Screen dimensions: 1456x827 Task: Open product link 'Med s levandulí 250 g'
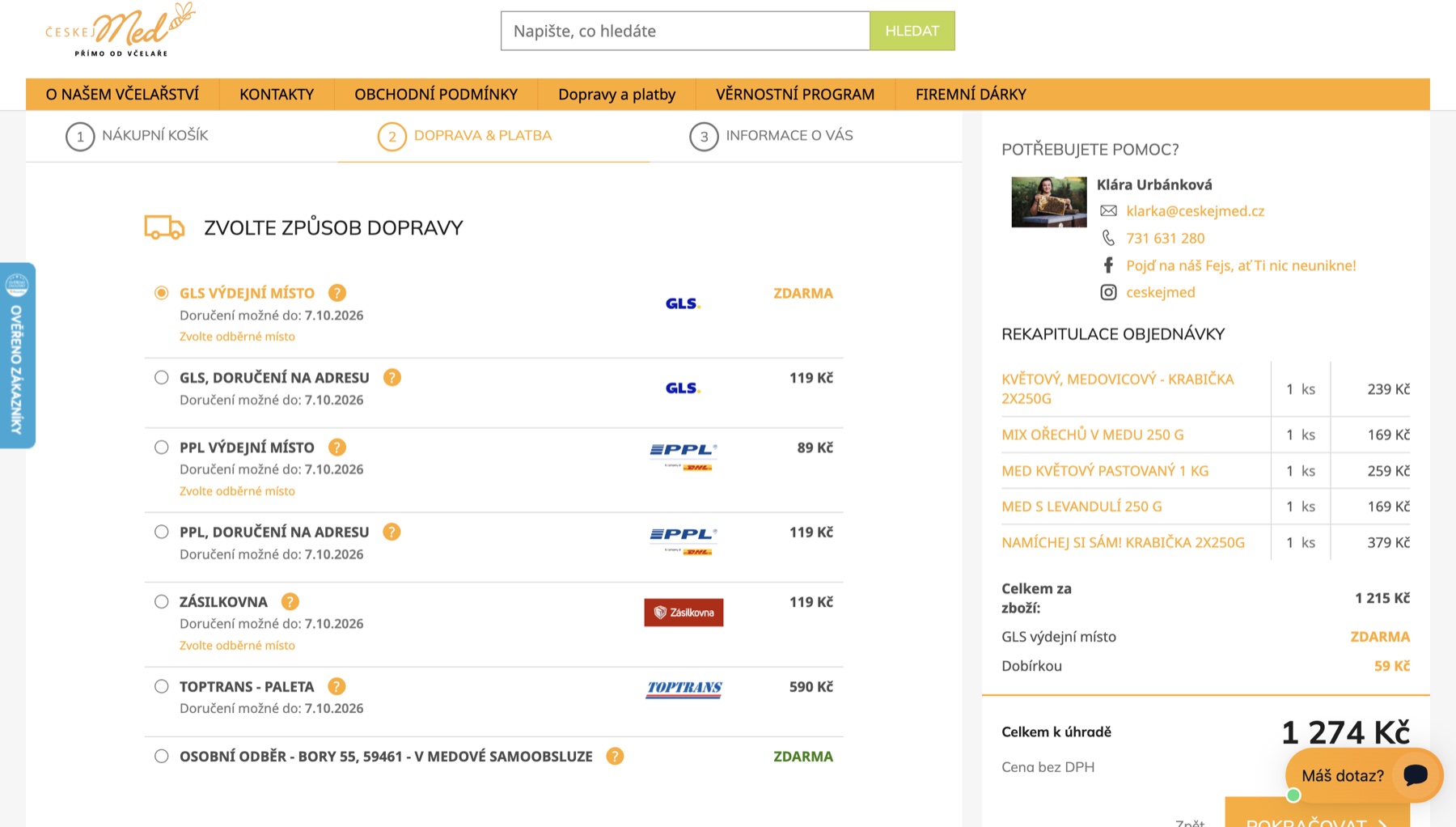(x=1081, y=507)
